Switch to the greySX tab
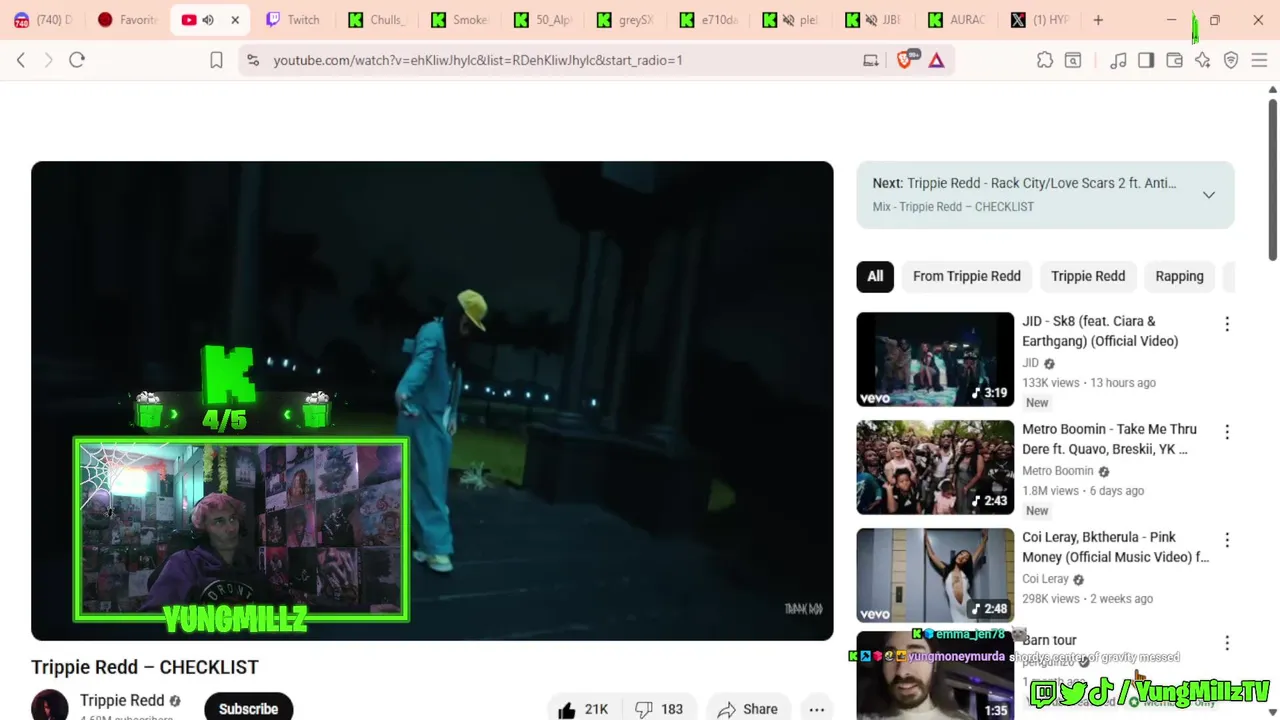 tap(625, 20)
